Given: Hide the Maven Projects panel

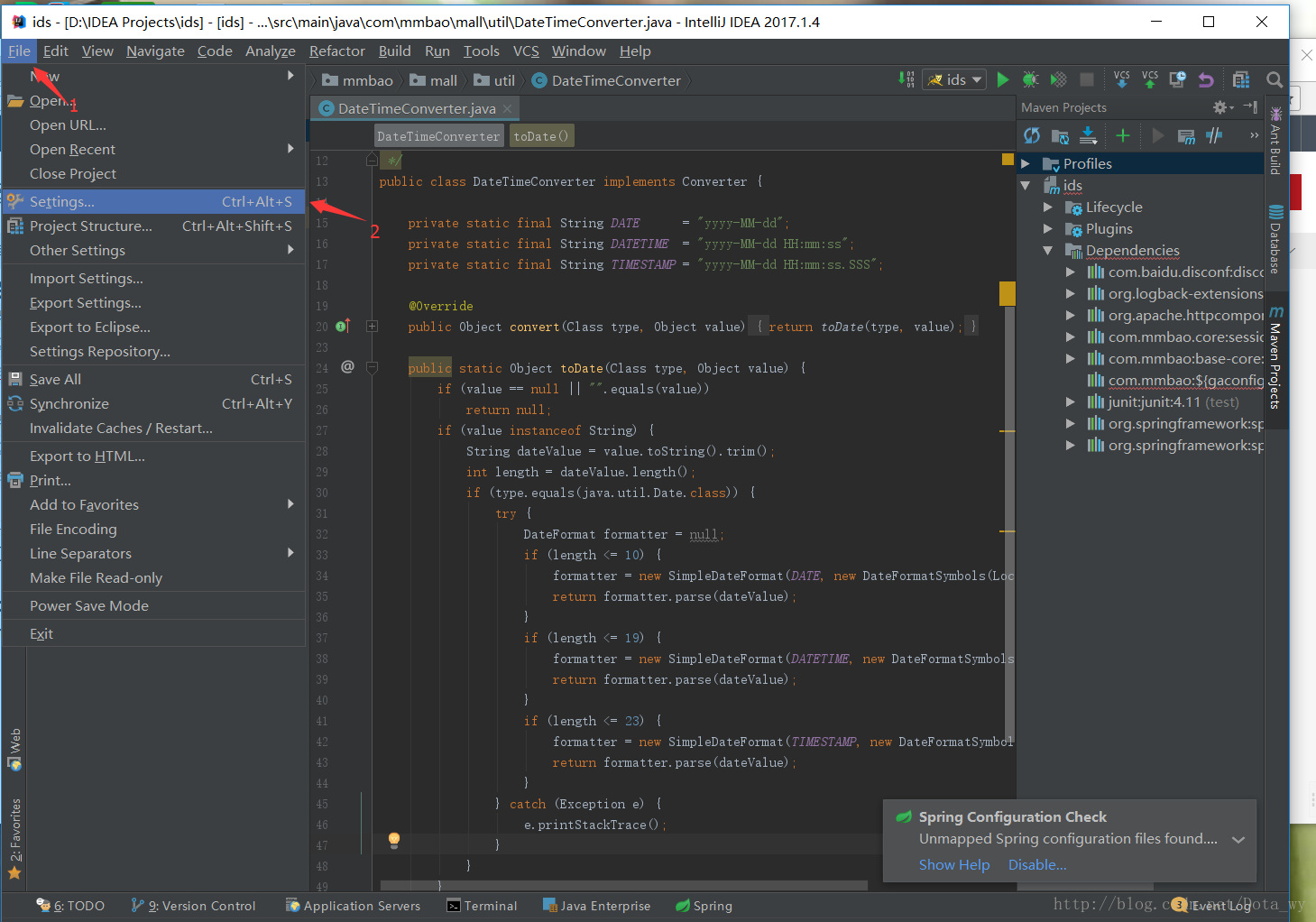Looking at the screenshot, I should (x=1250, y=107).
